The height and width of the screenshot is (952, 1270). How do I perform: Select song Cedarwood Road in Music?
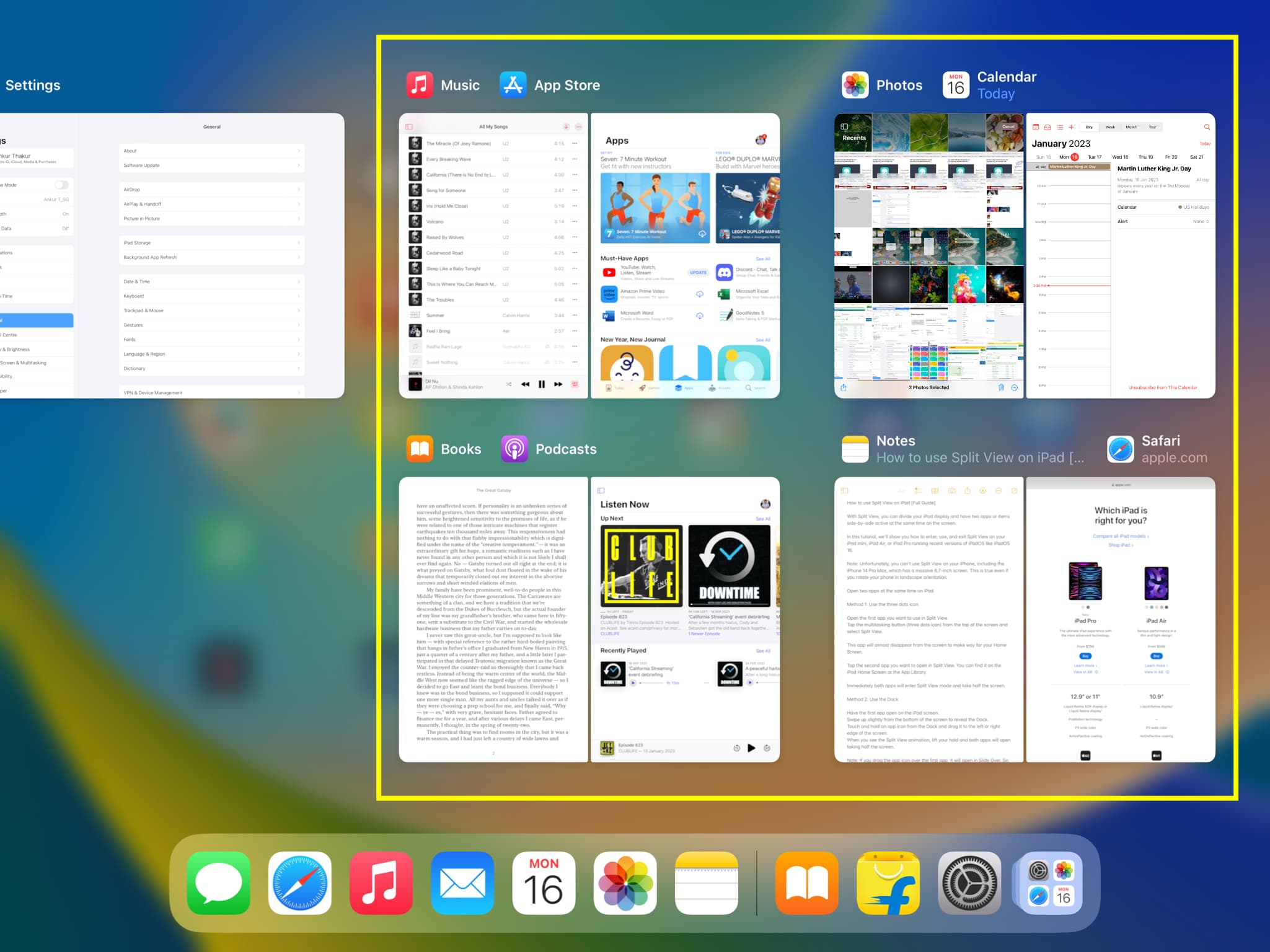(494, 253)
